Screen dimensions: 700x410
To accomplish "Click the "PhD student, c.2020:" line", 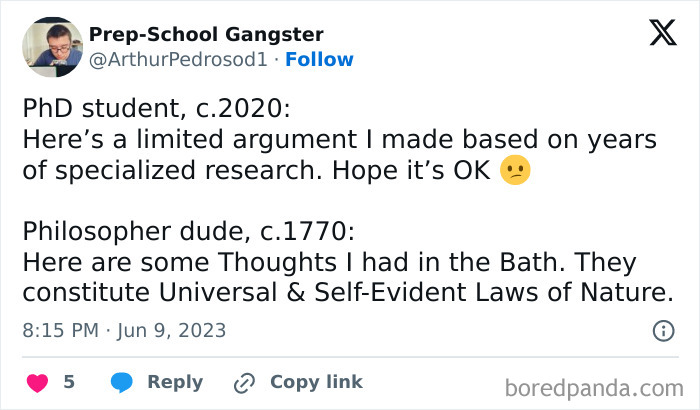I will [x=156, y=108].
